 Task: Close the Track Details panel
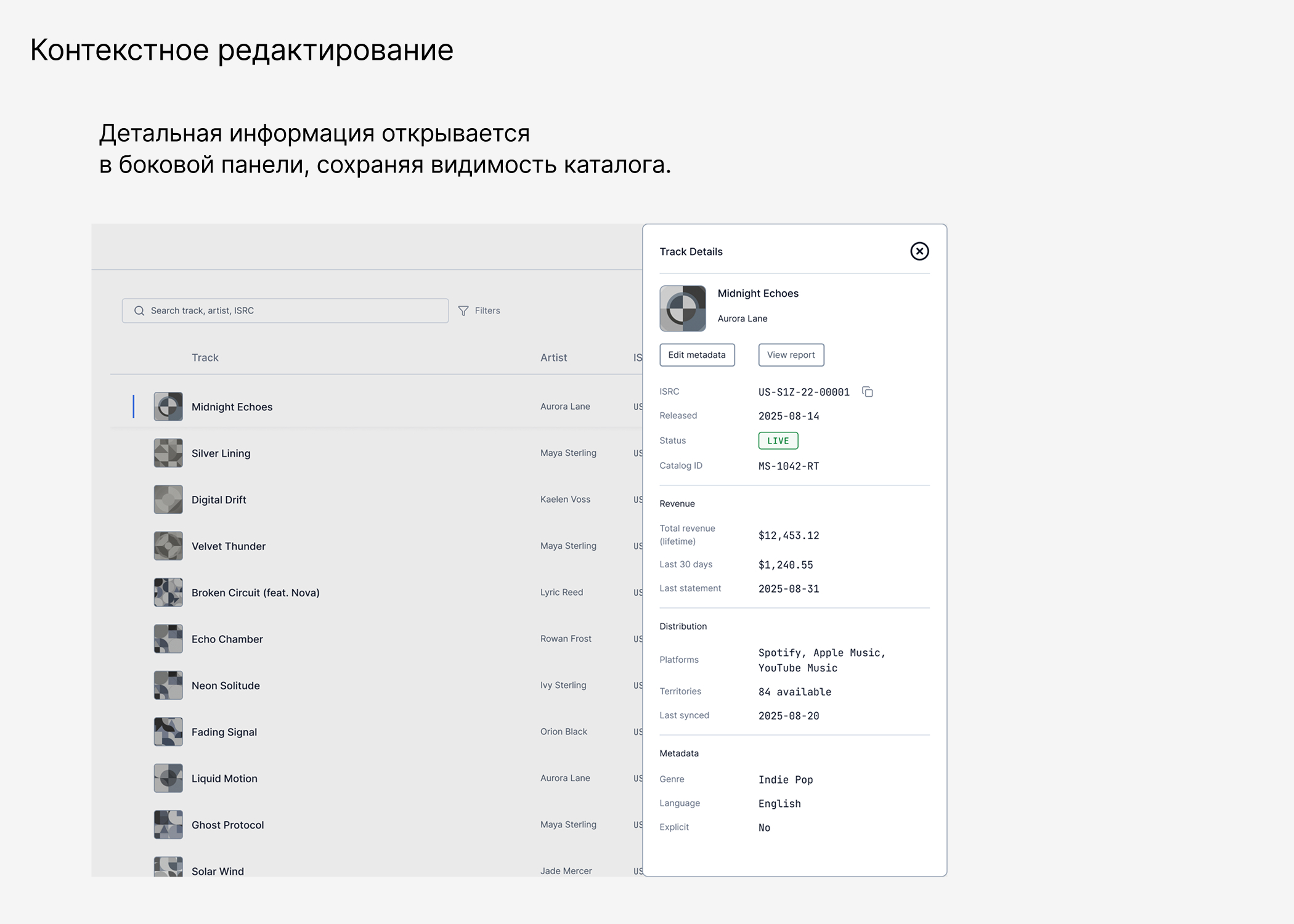coord(919,251)
